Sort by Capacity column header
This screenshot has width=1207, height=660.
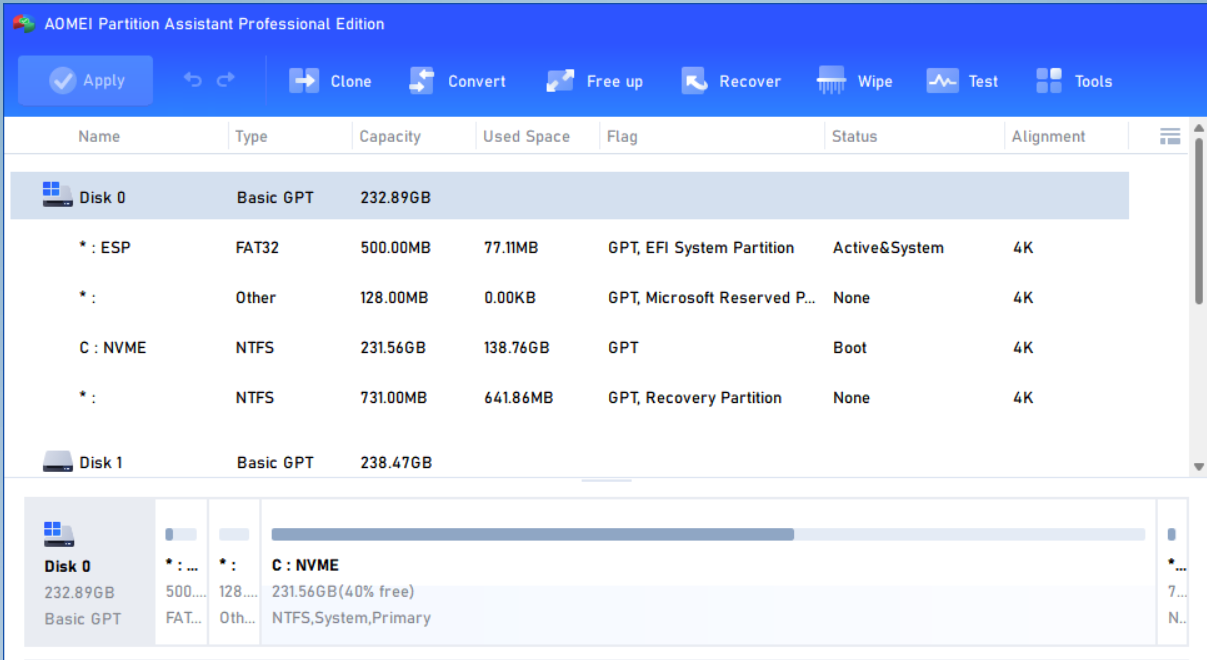click(390, 137)
